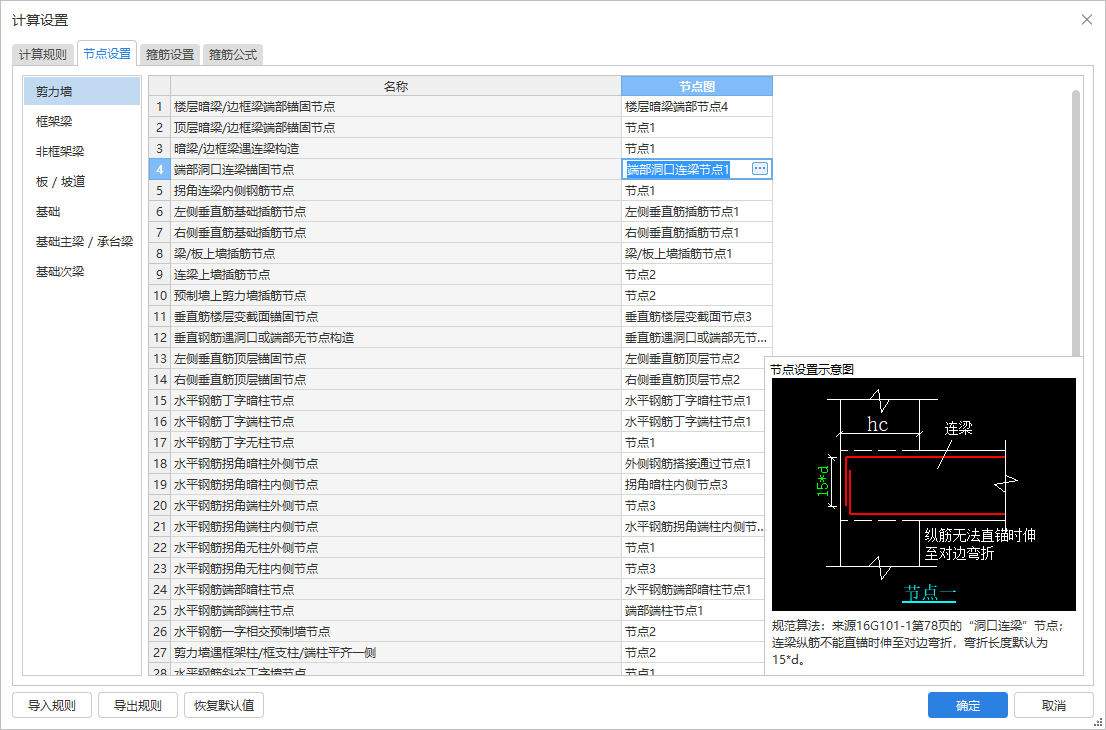Select 剪力墙 in the component list

[x=82, y=92]
